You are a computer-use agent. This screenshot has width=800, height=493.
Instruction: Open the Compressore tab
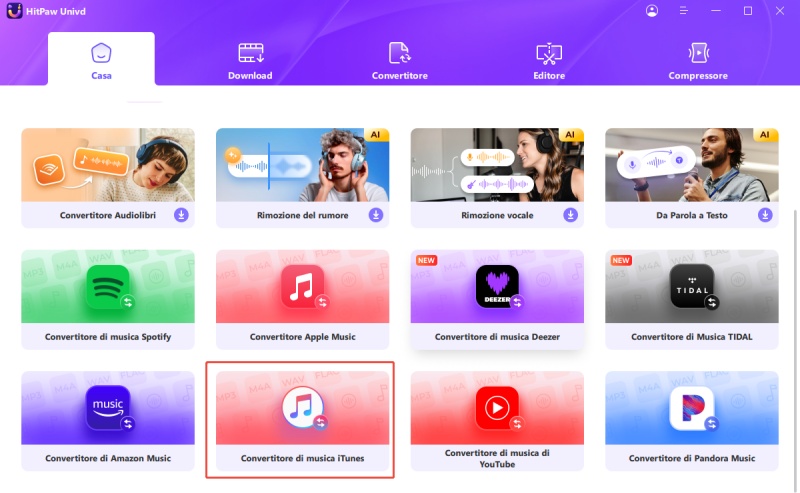click(x=698, y=61)
